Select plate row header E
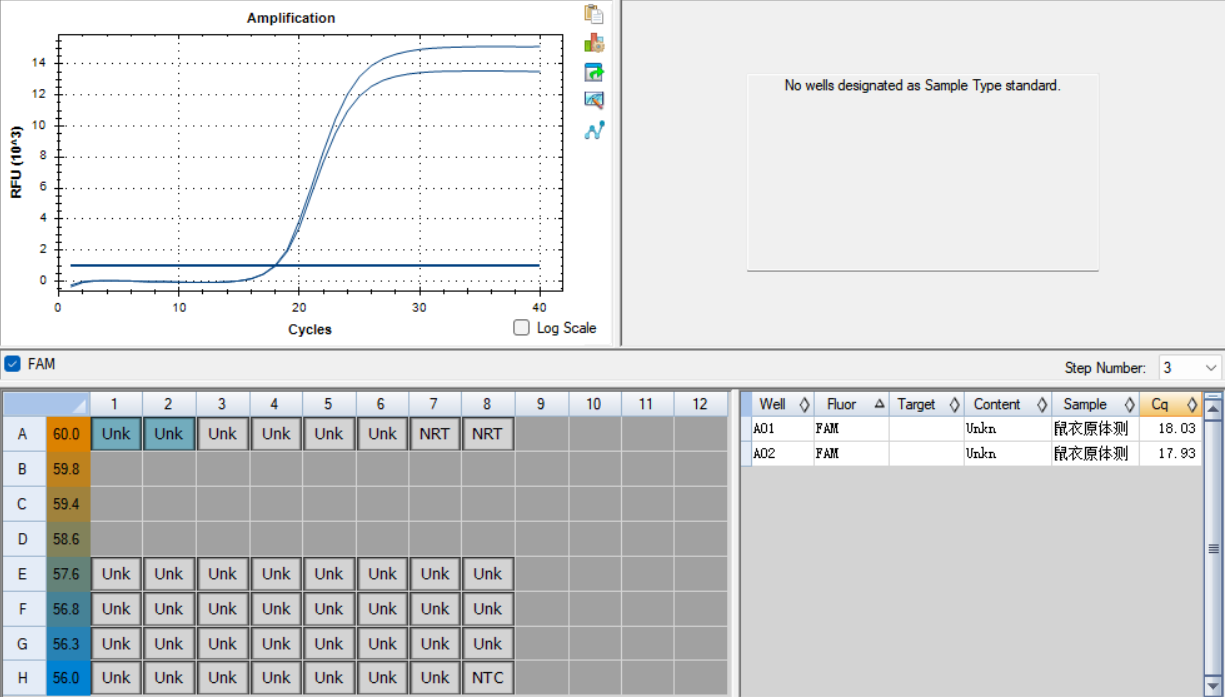1225x697 pixels. [x=23, y=574]
